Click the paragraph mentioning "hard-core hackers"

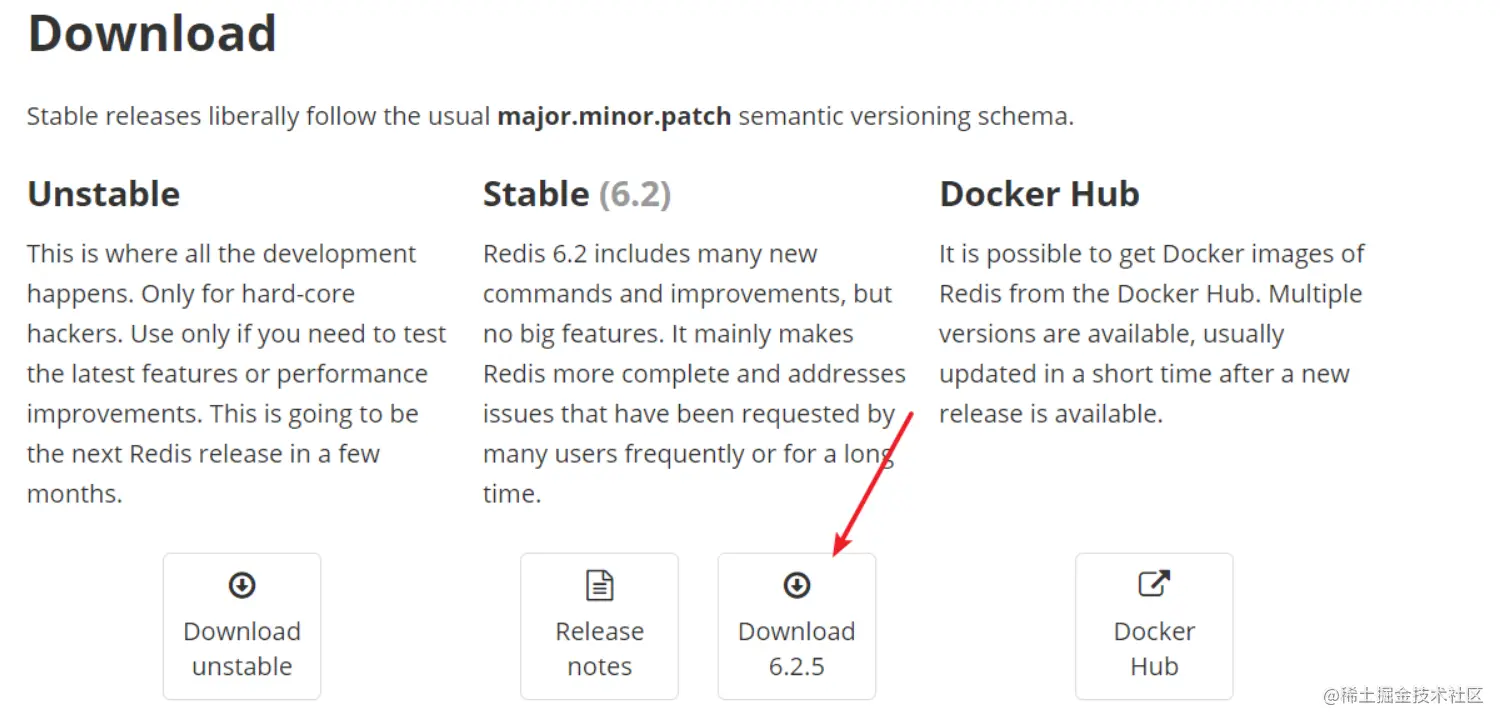[x=236, y=373]
